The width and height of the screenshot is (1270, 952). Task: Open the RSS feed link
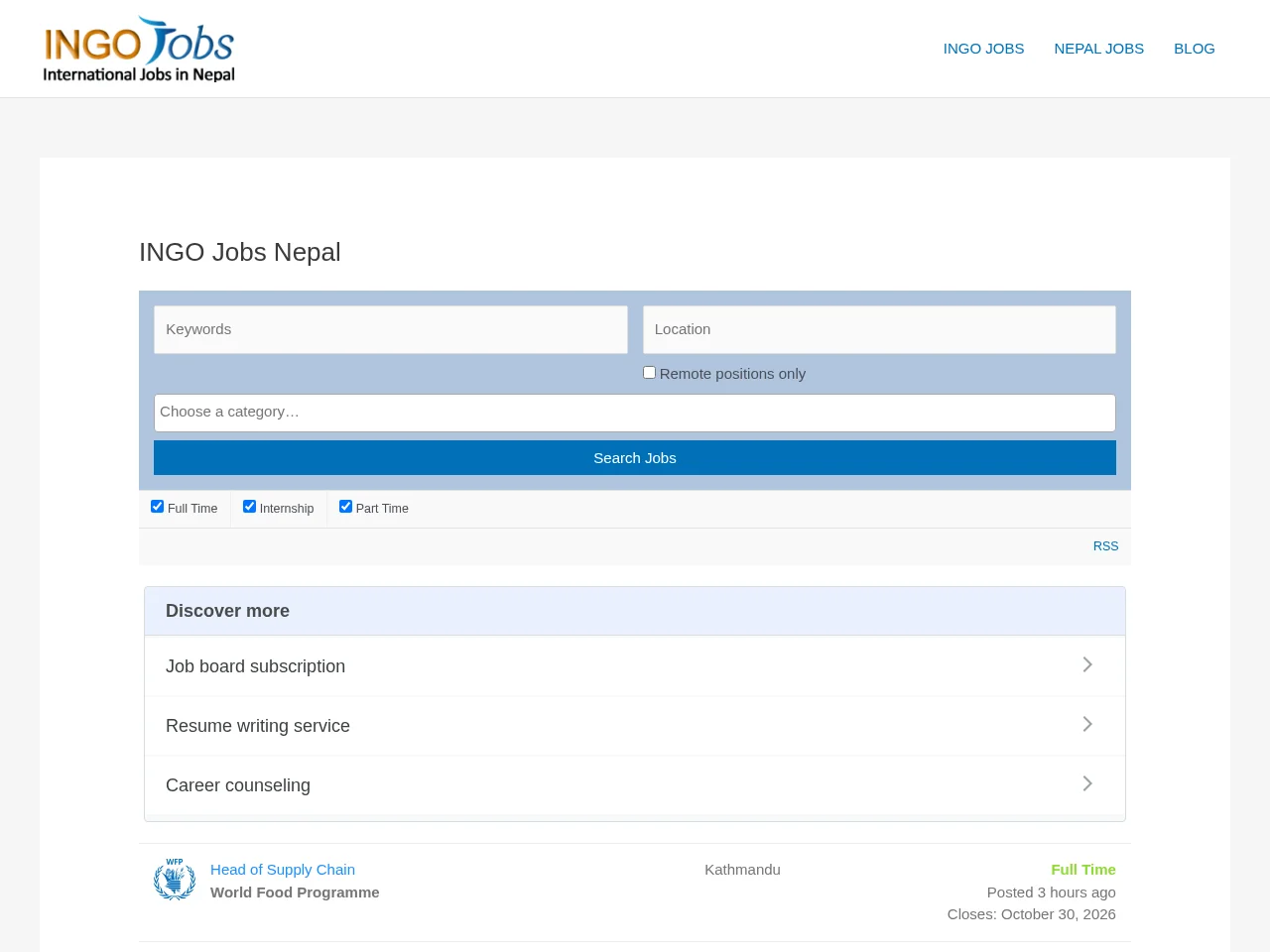click(x=1105, y=546)
